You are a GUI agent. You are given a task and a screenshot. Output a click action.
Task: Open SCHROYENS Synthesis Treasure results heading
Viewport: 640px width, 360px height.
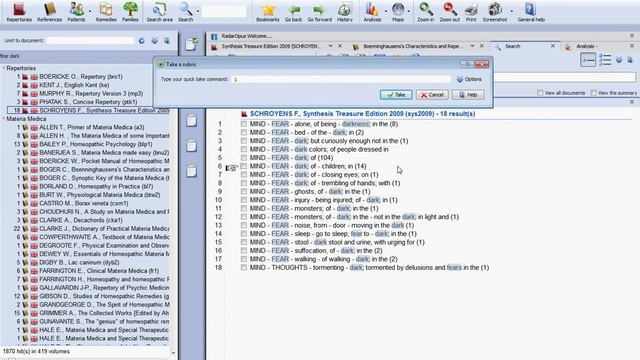[x=362, y=114]
